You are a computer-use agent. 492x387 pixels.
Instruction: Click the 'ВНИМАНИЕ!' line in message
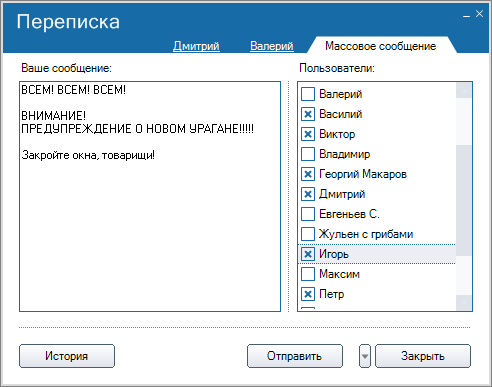tap(53, 116)
